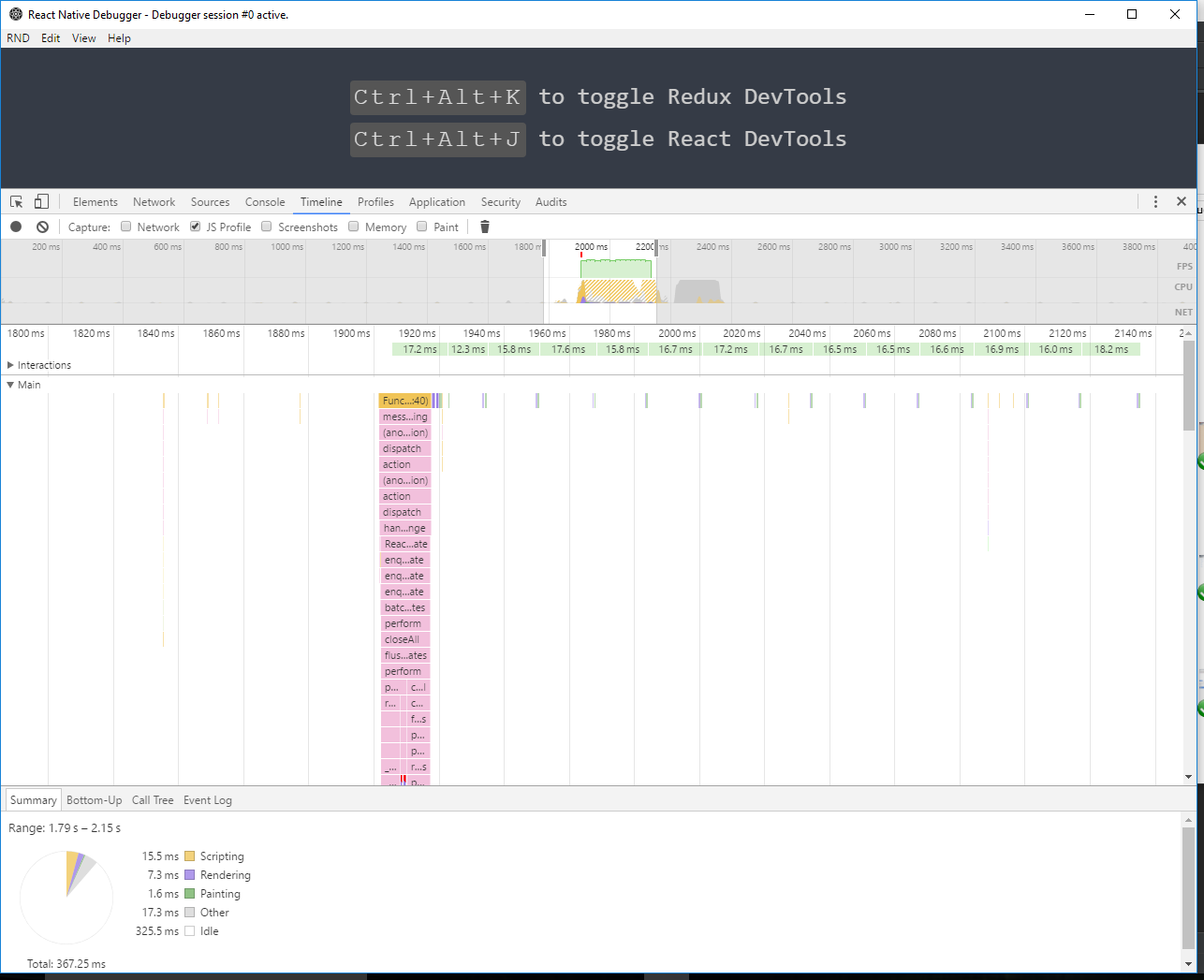1204x980 pixels.
Task: Show the Event Log tab
Action: (x=208, y=800)
